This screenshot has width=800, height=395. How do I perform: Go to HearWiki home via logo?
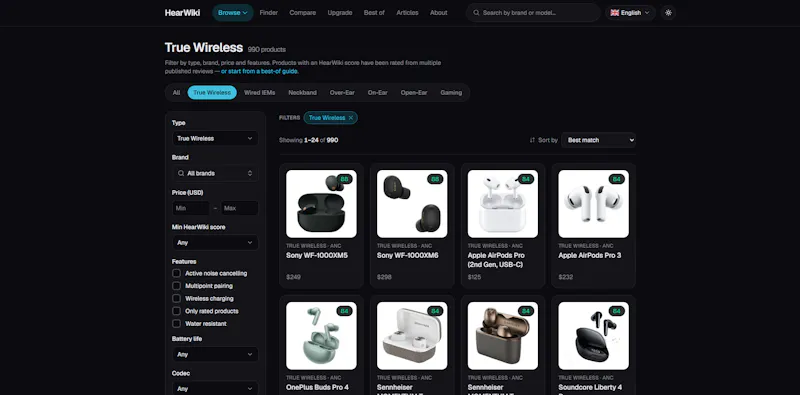[x=182, y=13]
